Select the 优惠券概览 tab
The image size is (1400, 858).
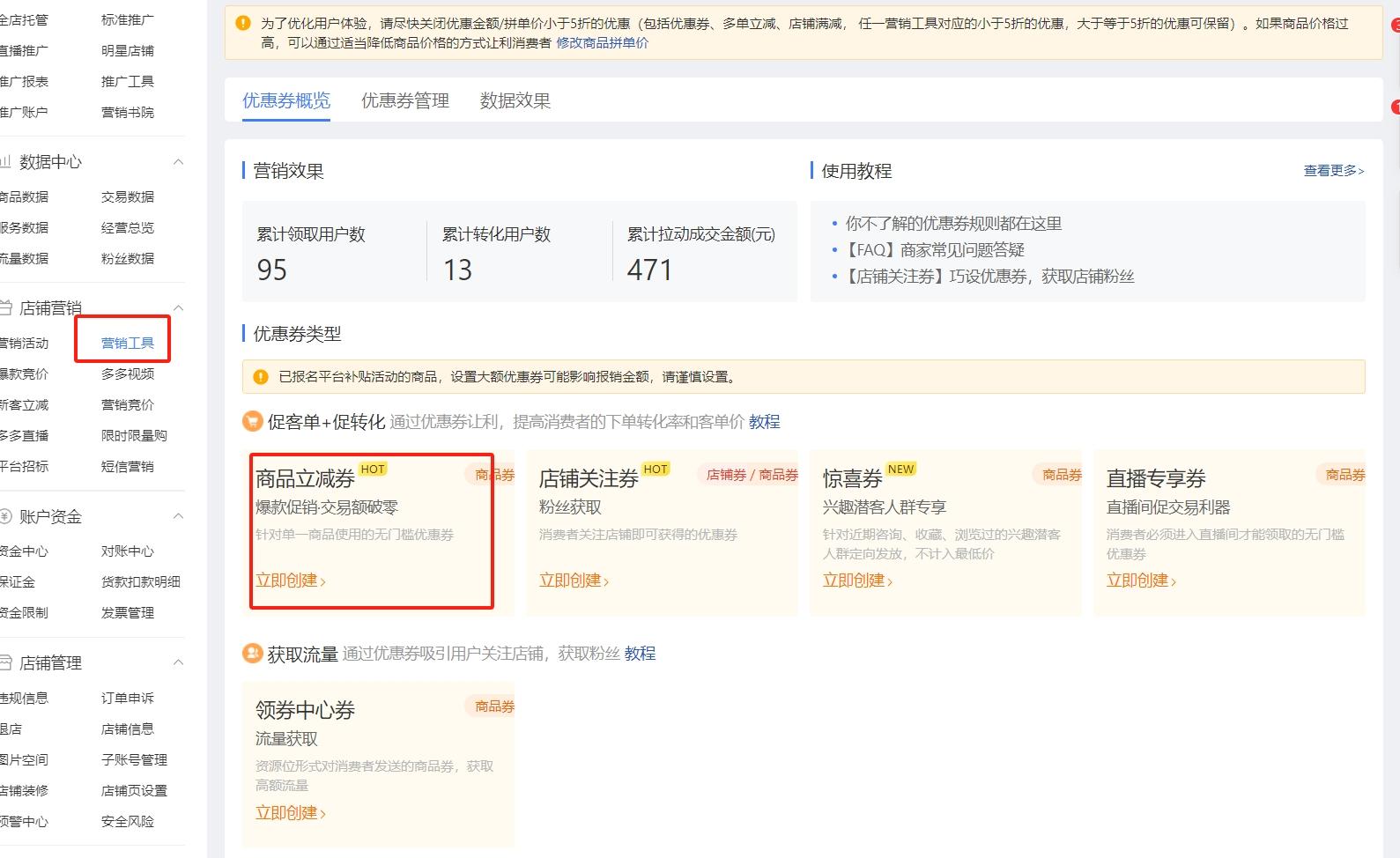pos(286,100)
